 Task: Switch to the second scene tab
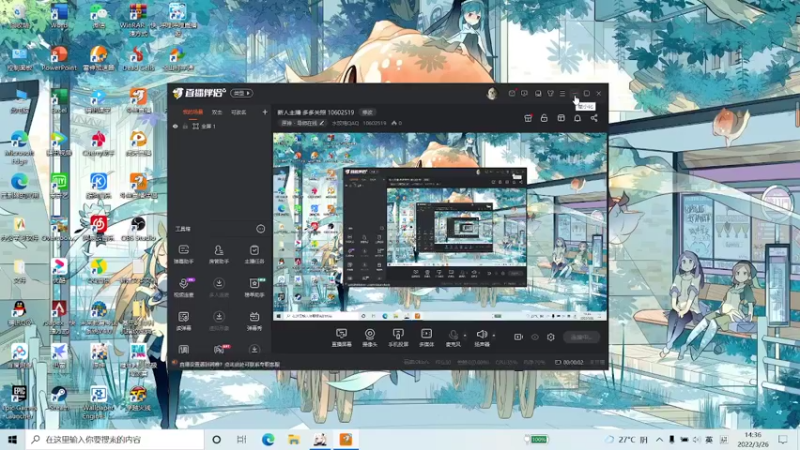click(217, 112)
